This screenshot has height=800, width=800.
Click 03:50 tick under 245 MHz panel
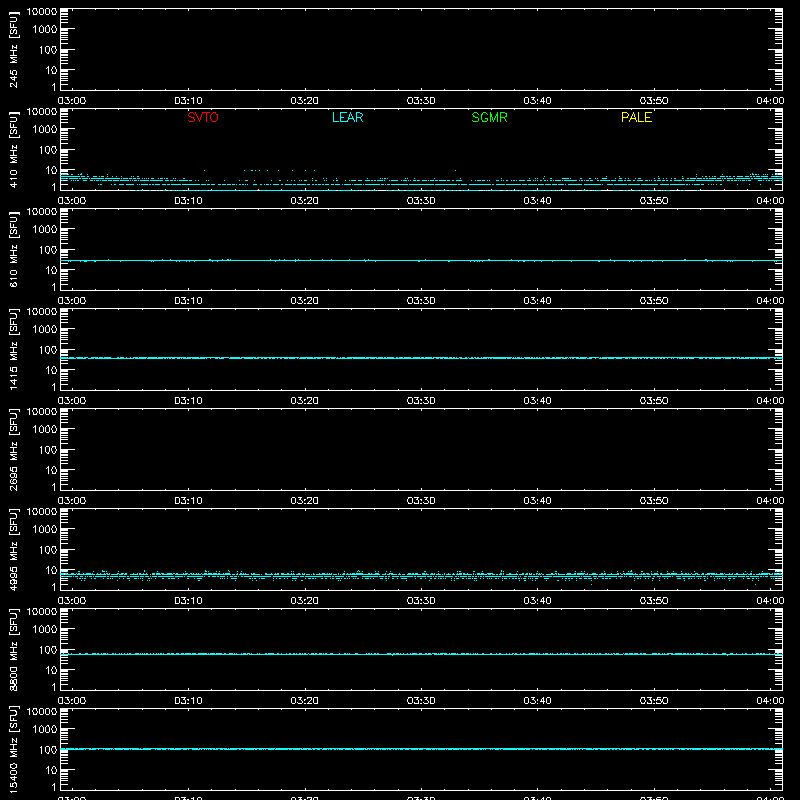(654, 101)
